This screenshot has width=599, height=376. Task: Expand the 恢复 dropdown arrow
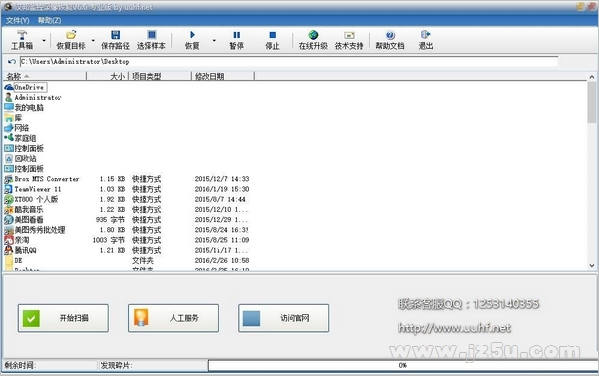pyautogui.click(x=214, y=40)
